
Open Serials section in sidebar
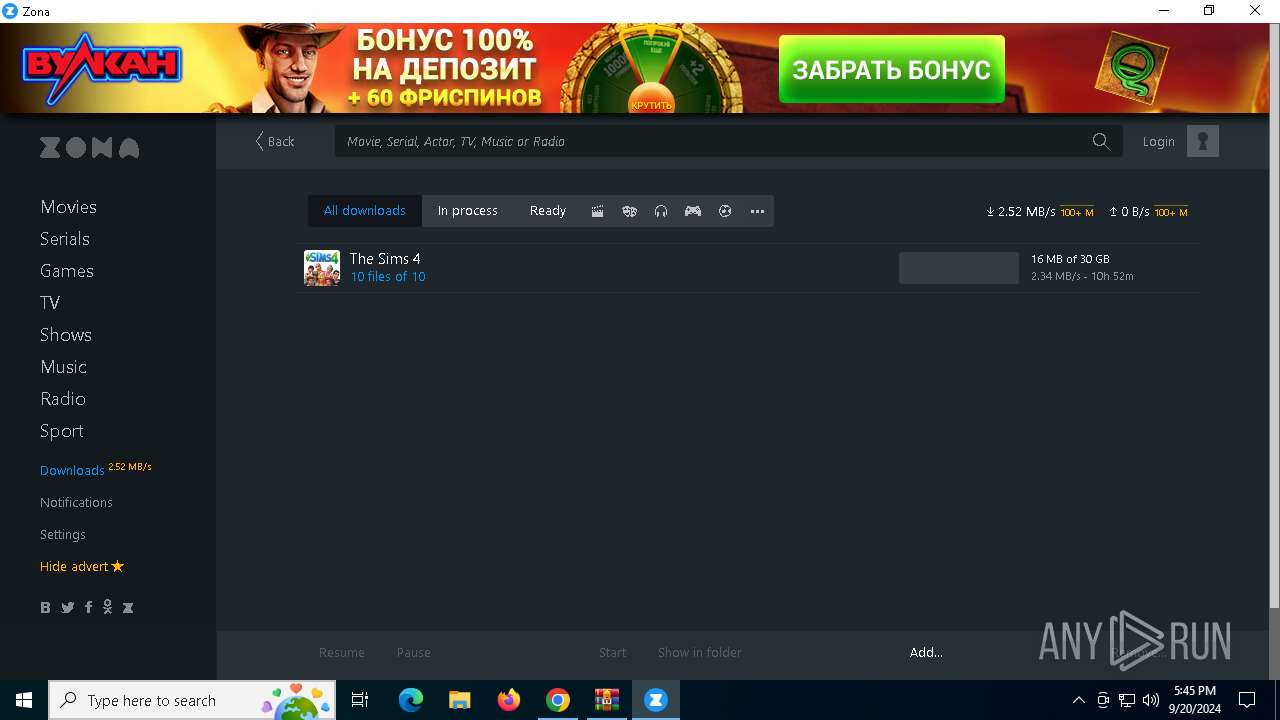coord(65,239)
